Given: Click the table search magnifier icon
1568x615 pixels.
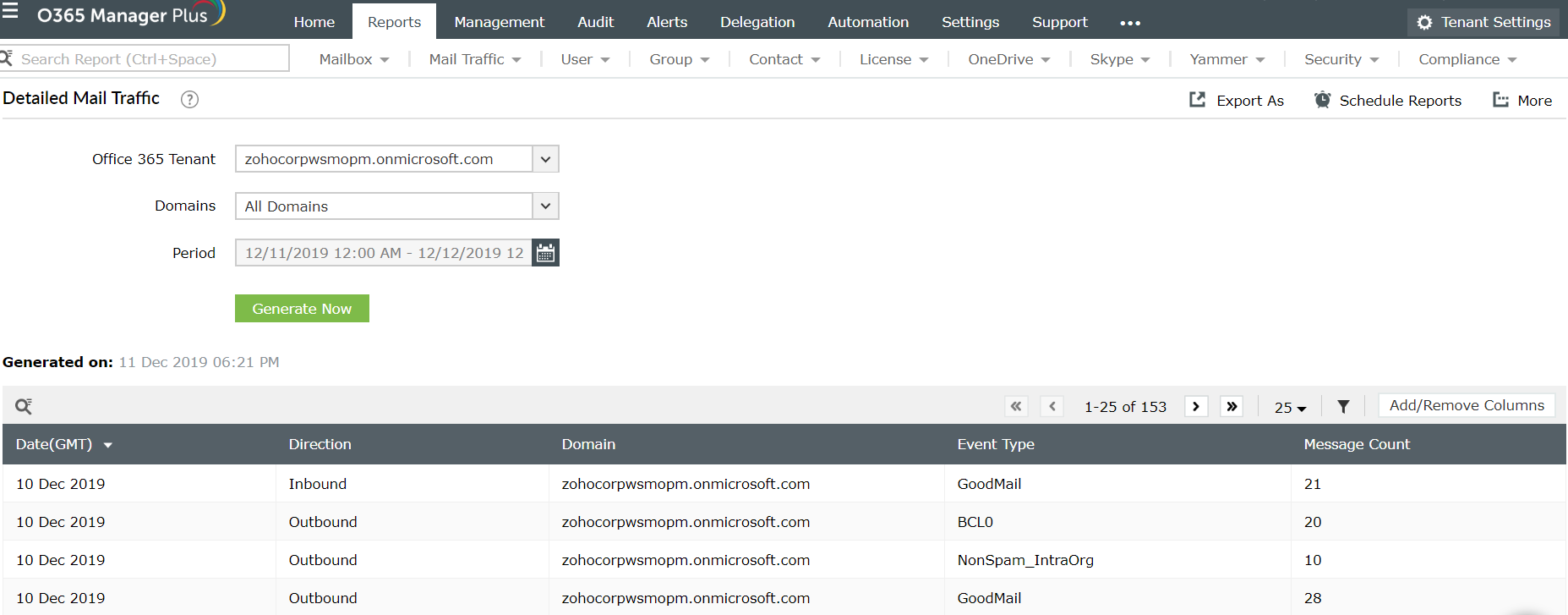Looking at the screenshot, I should tap(24, 406).
